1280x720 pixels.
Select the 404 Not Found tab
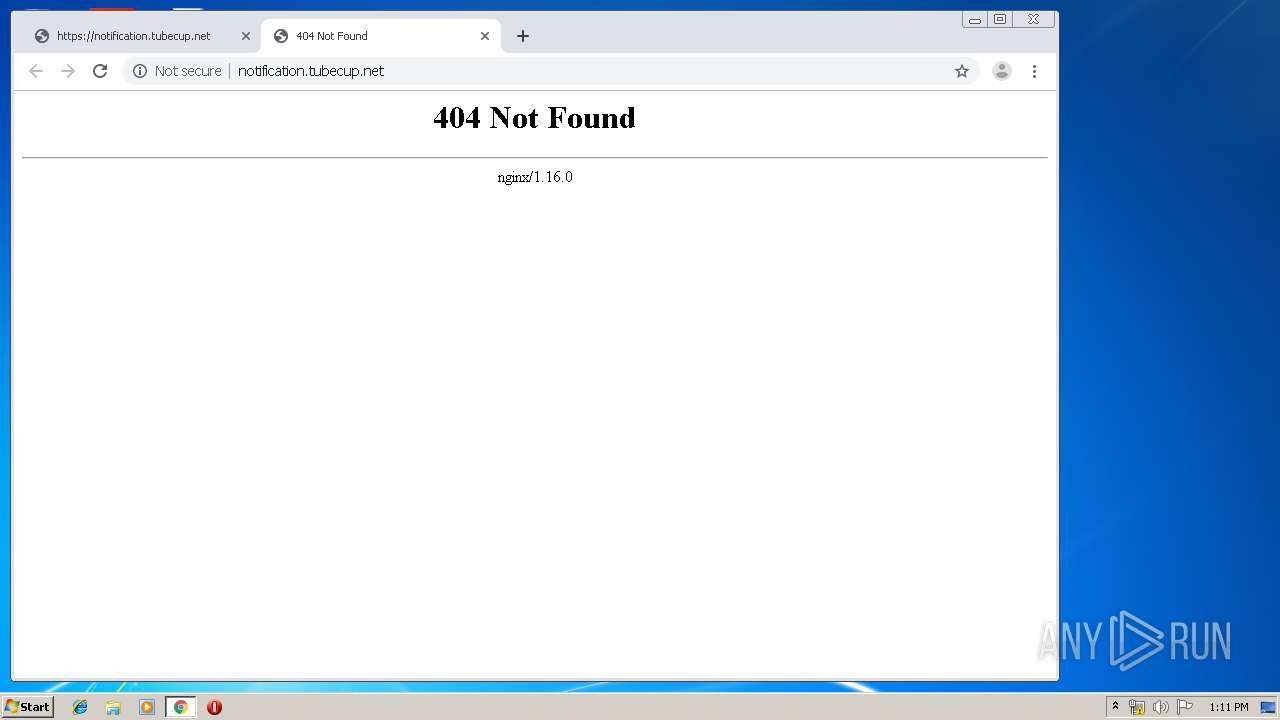point(380,36)
